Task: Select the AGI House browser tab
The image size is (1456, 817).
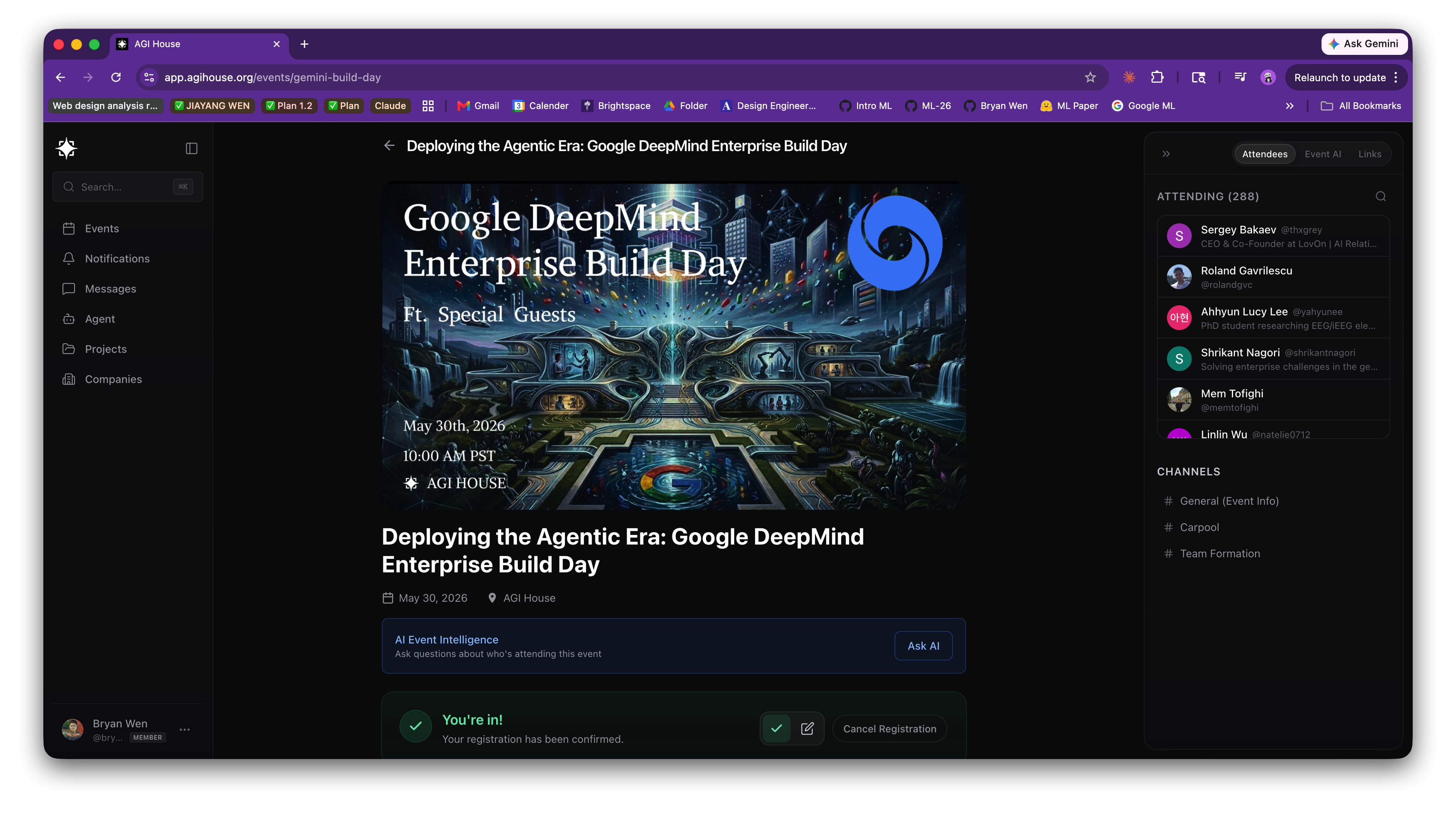Action: [199, 44]
